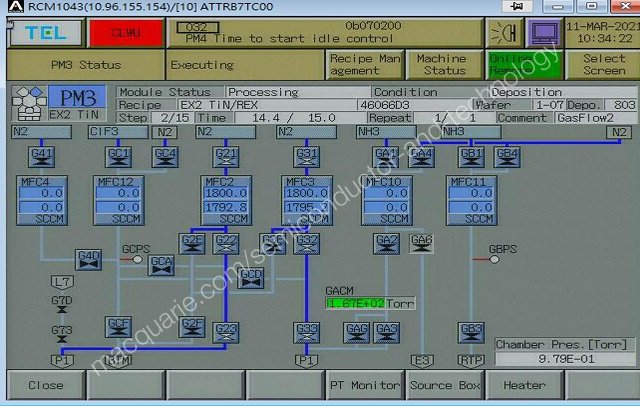Image resolution: width=640 pixels, height=406 pixels.
Task: Click the G21 valve above MFC2
Action: click(x=226, y=157)
